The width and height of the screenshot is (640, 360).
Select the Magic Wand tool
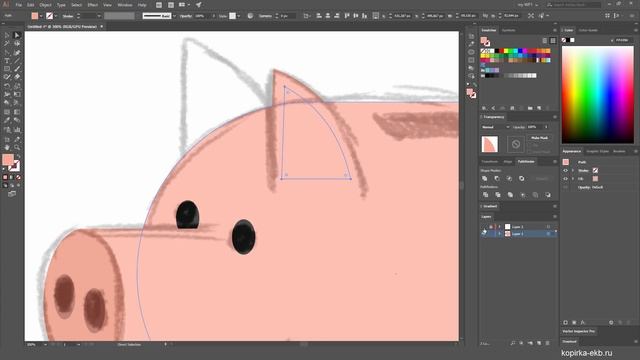(x=7, y=44)
